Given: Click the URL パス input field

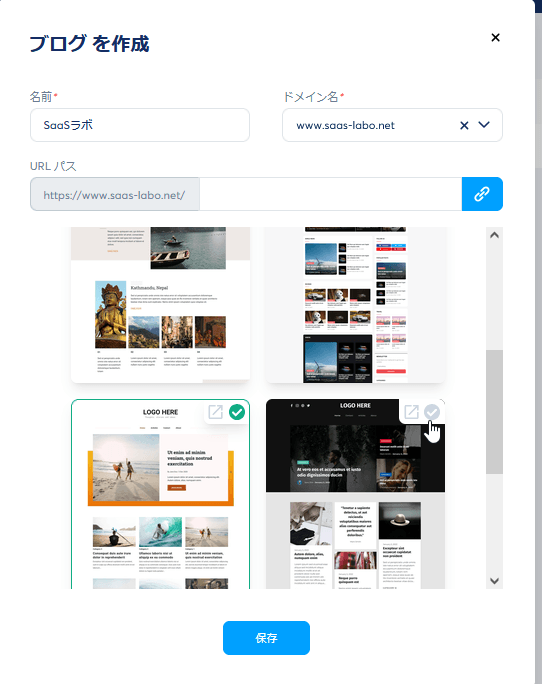Looking at the screenshot, I should 330,194.
